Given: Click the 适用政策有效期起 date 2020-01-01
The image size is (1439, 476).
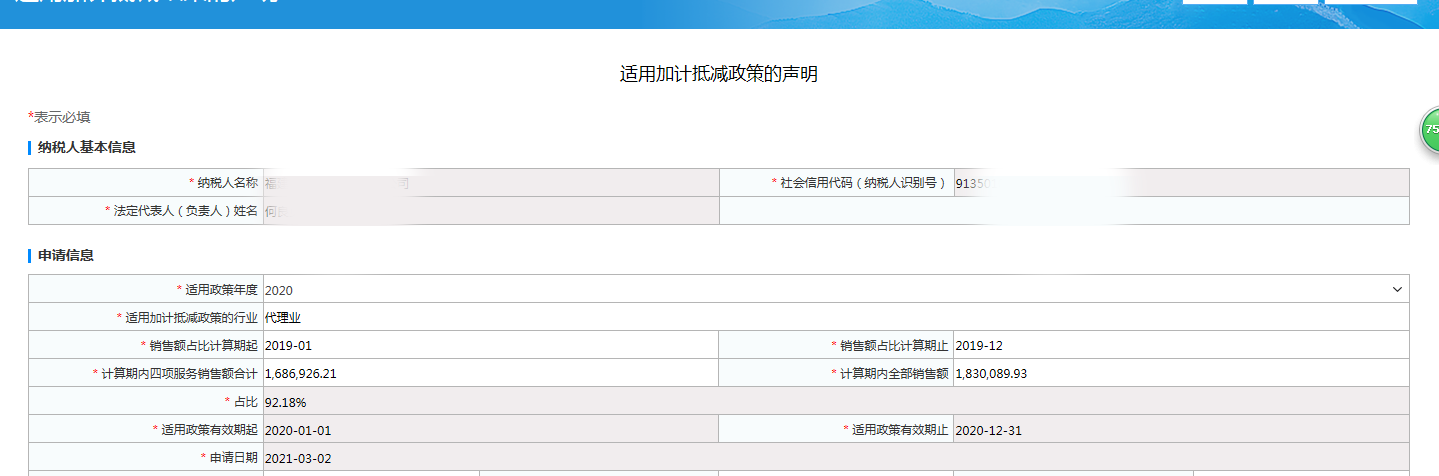Looking at the screenshot, I should click(490, 430).
